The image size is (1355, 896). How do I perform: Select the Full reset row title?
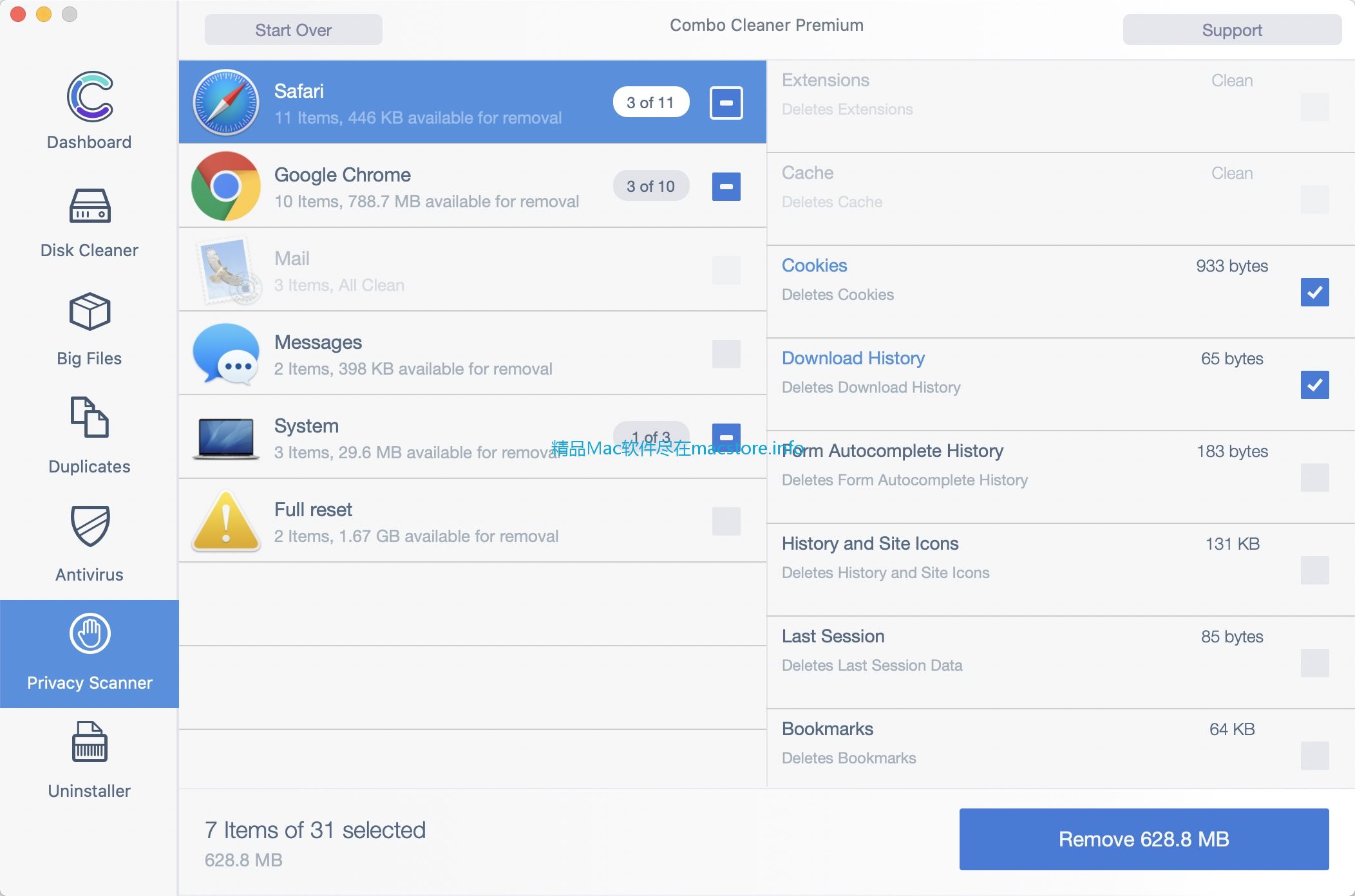[313, 509]
